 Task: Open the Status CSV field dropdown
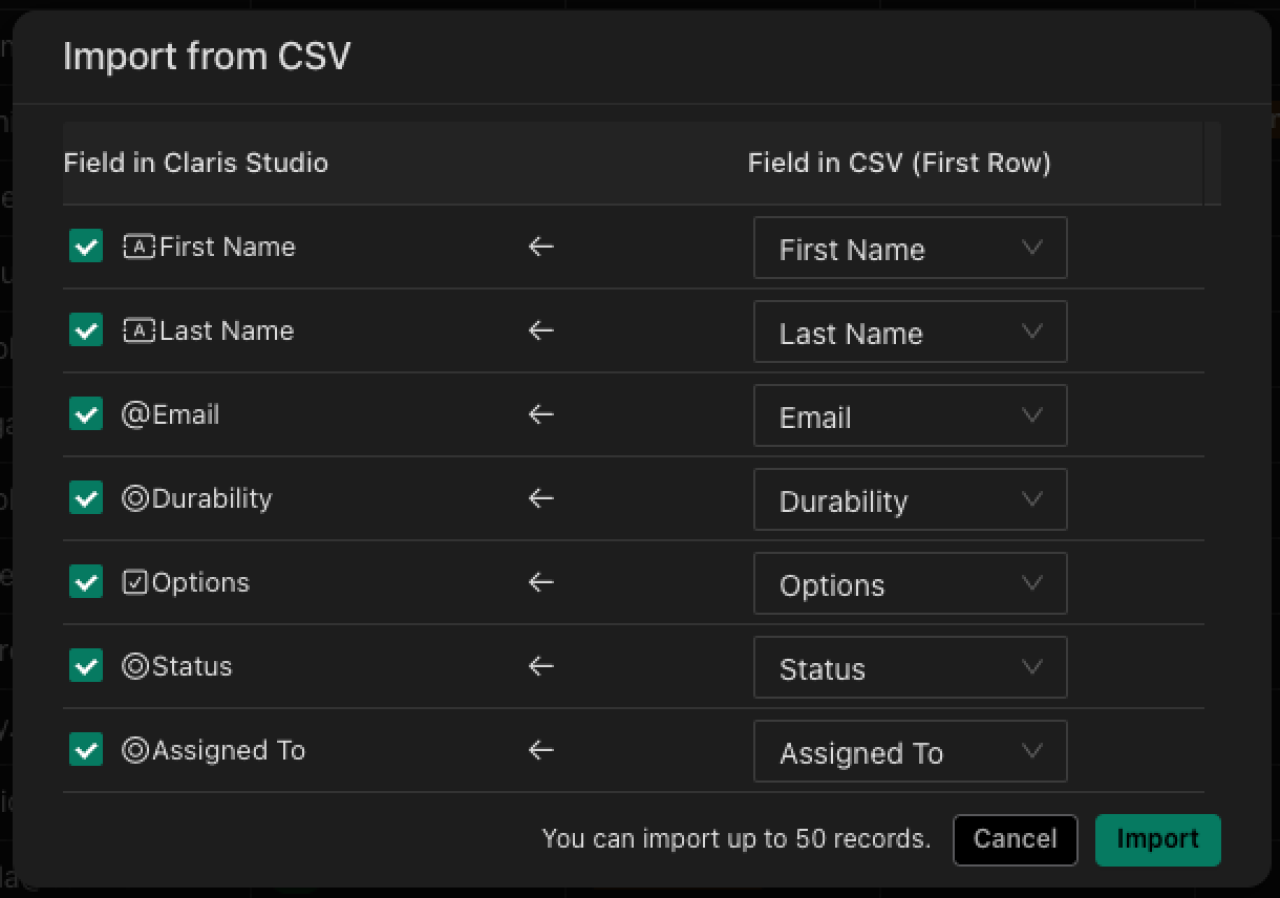point(910,668)
